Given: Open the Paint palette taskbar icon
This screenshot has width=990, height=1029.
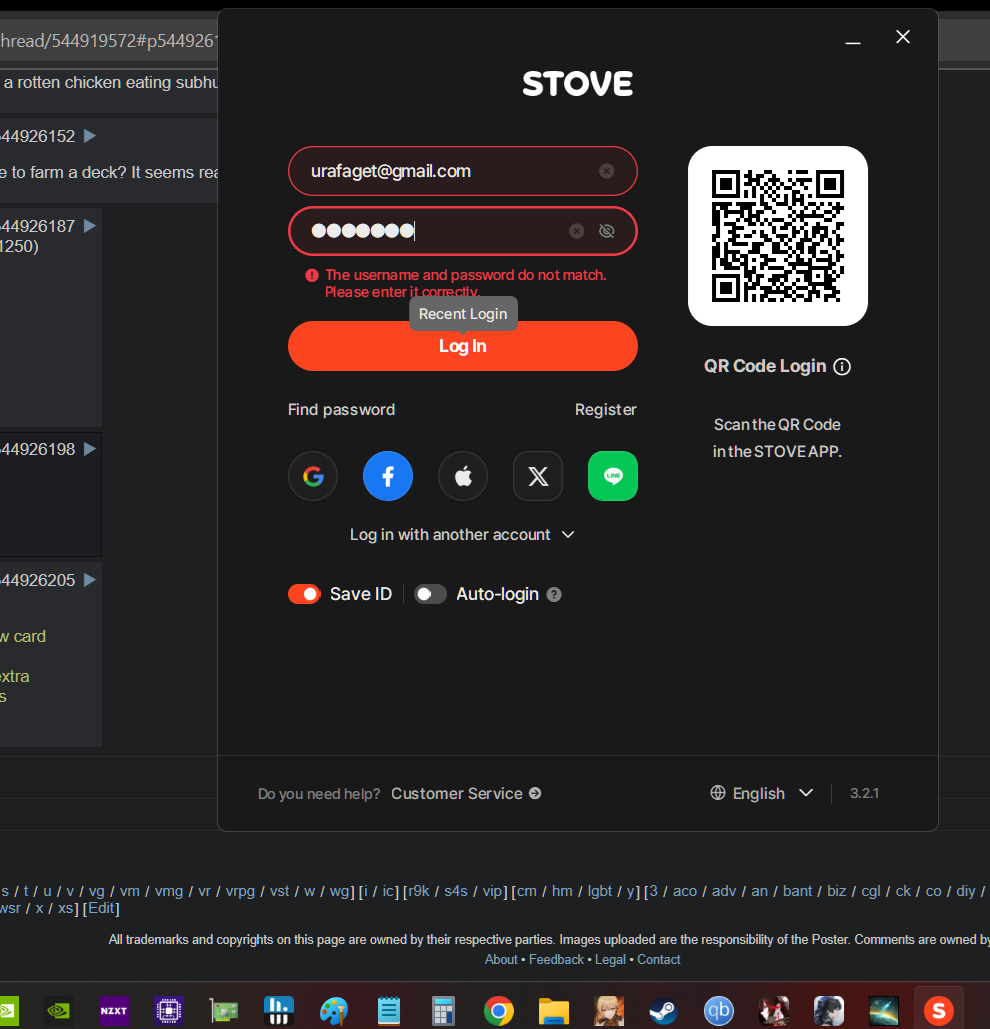Looking at the screenshot, I should tap(333, 1011).
